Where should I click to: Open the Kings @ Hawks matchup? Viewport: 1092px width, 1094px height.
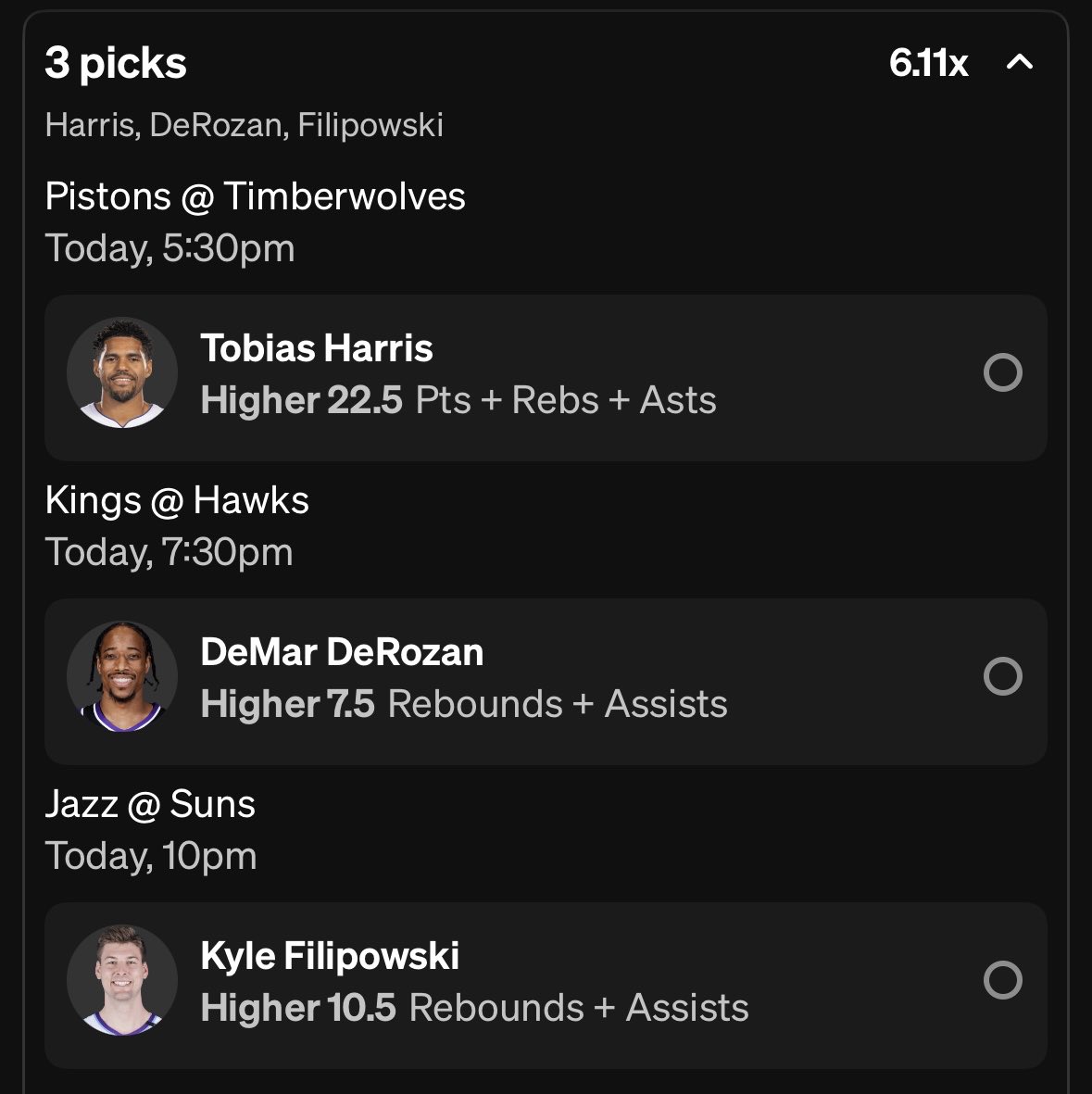click(177, 500)
